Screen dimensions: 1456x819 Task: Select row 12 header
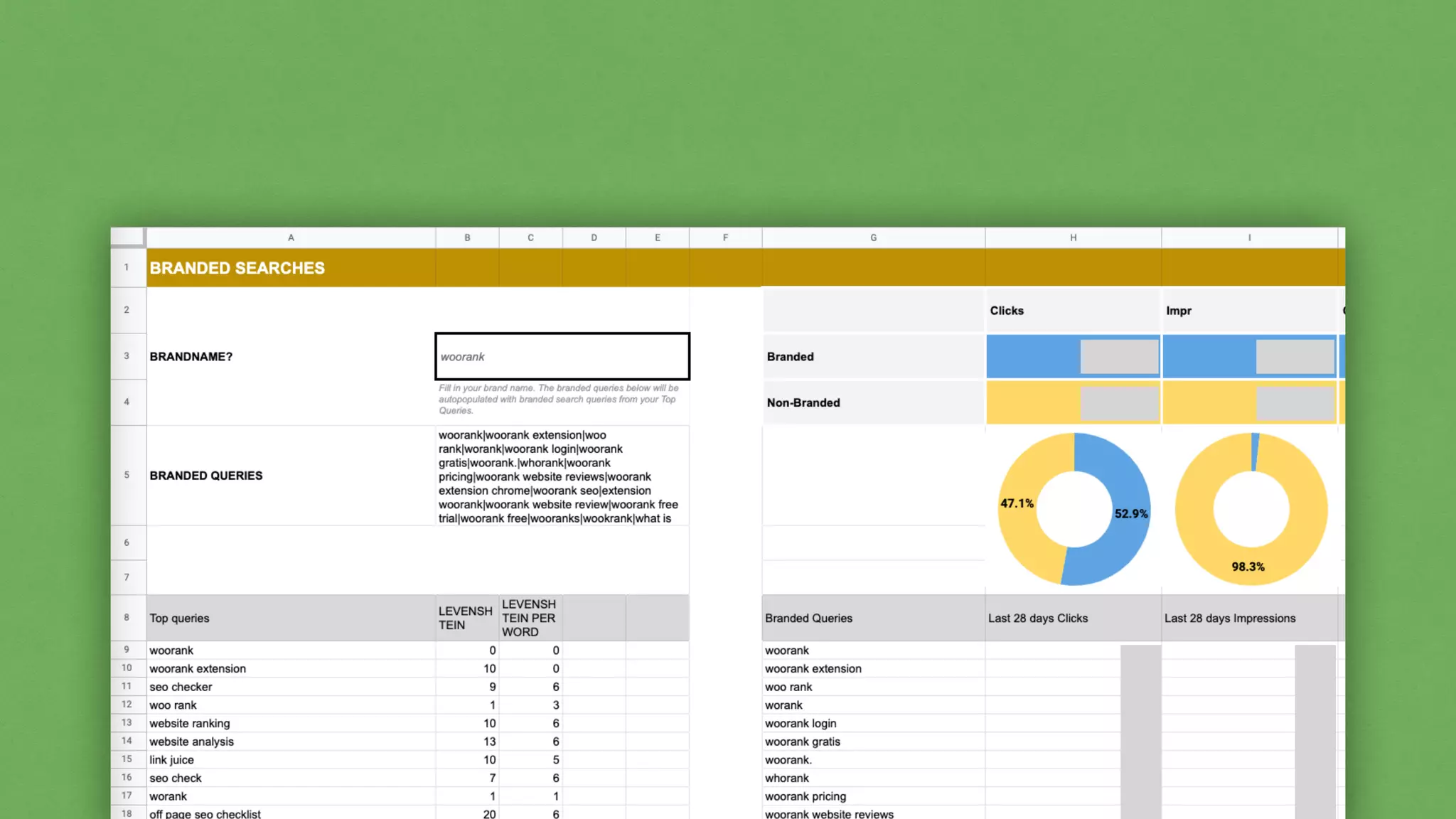[x=127, y=705]
